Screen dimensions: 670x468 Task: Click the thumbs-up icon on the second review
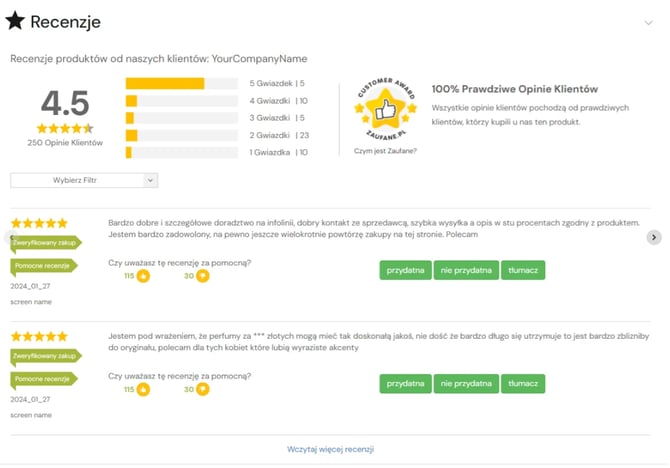tap(143, 389)
